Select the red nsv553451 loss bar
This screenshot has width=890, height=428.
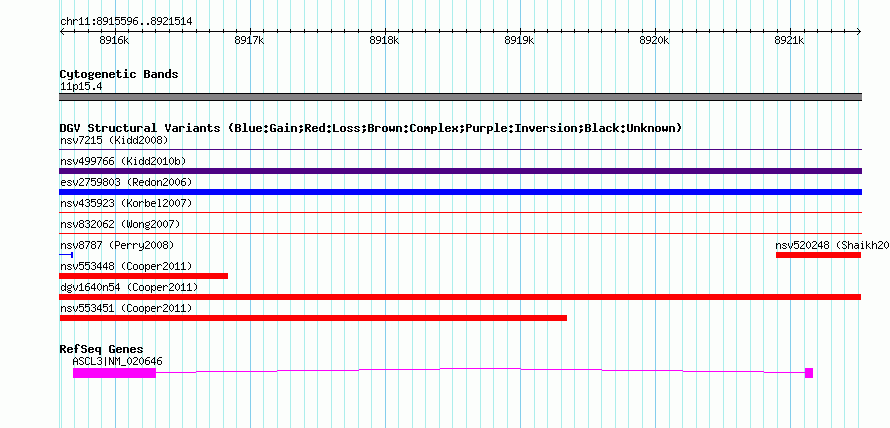click(313, 318)
